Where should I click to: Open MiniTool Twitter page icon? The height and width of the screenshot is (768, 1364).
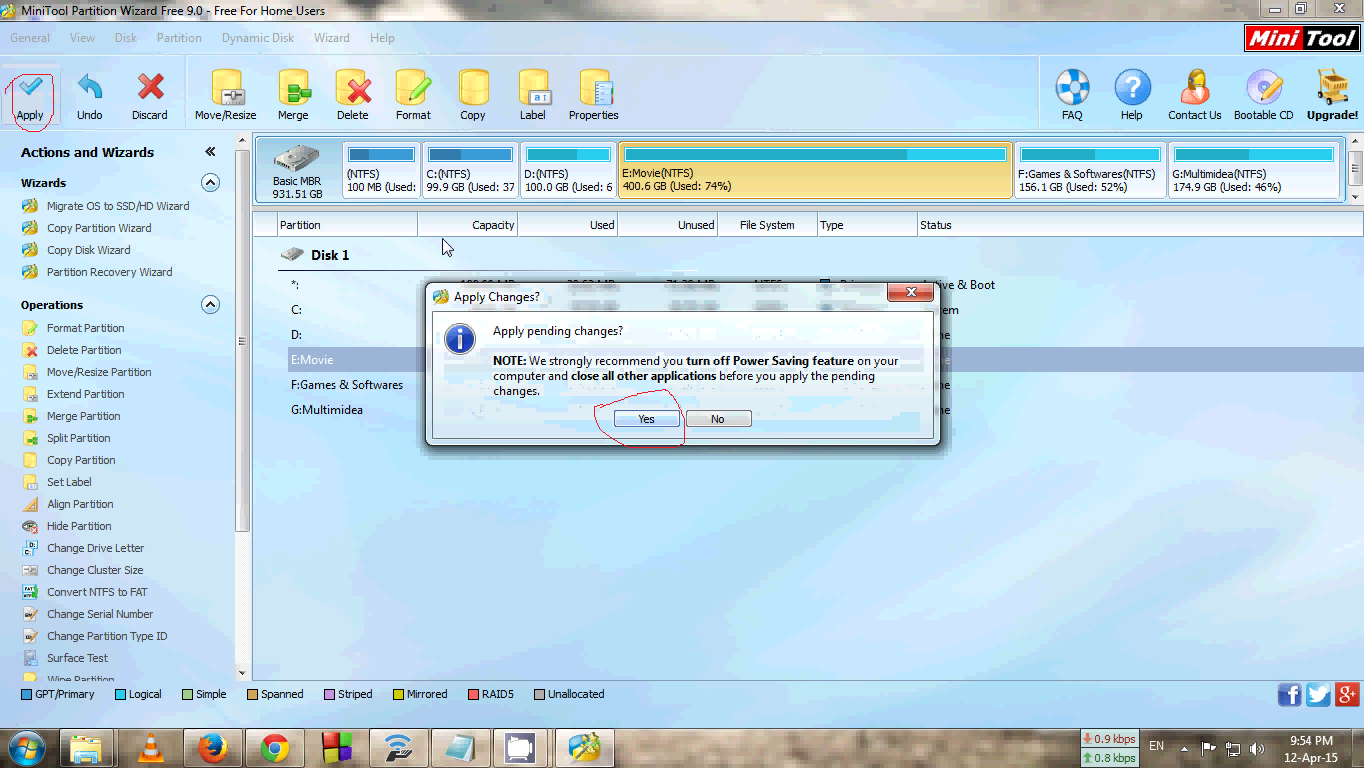point(1318,694)
